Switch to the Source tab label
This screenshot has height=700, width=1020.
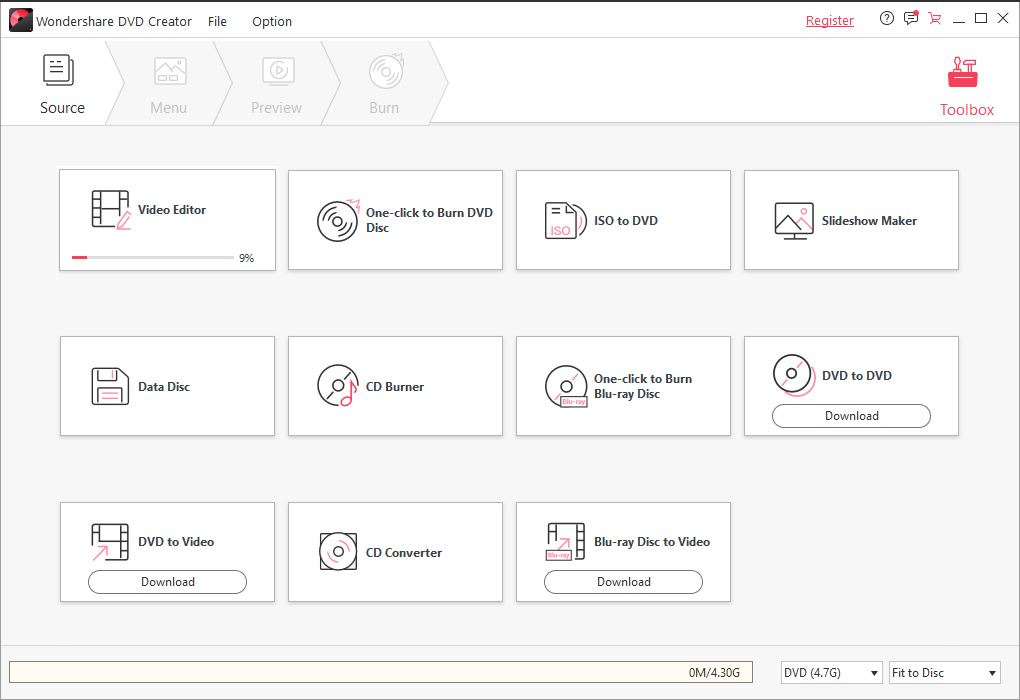(x=62, y=108)
